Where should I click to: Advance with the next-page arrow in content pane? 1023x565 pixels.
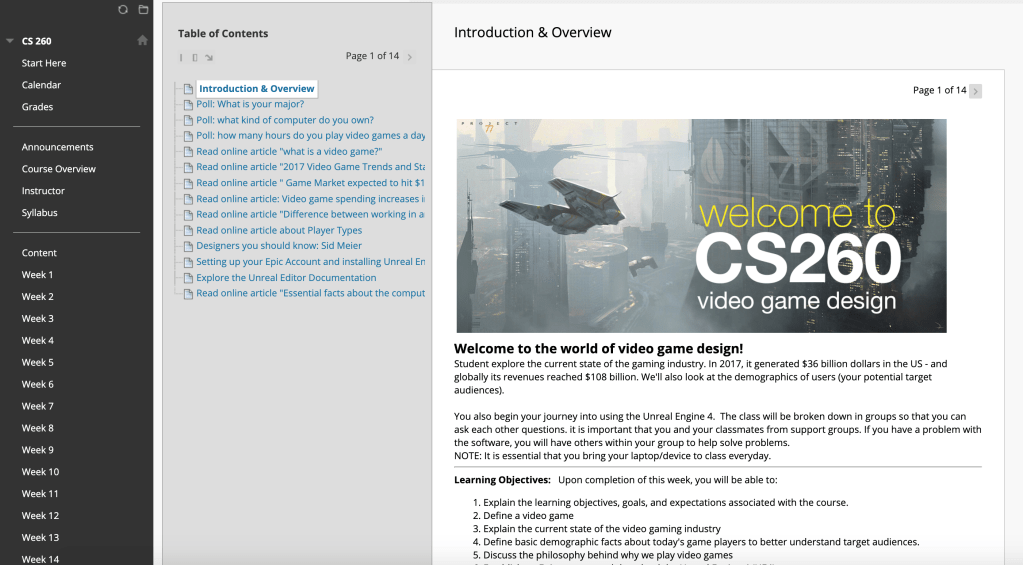point(976,91)
